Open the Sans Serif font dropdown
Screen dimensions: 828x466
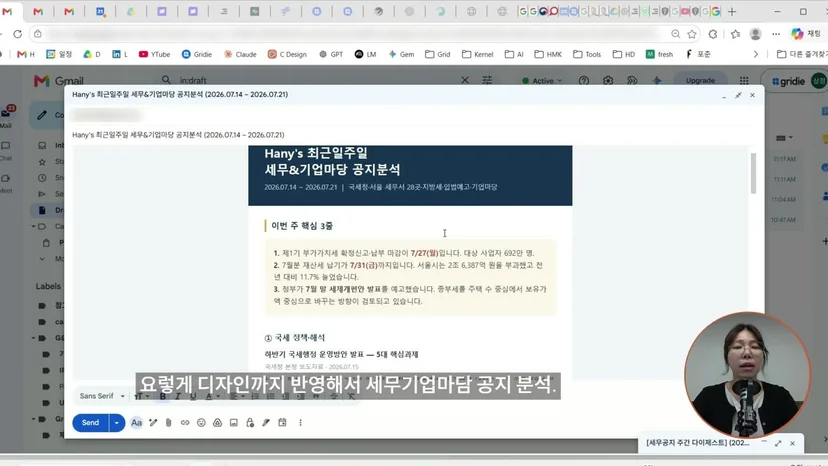click(102, 396)
